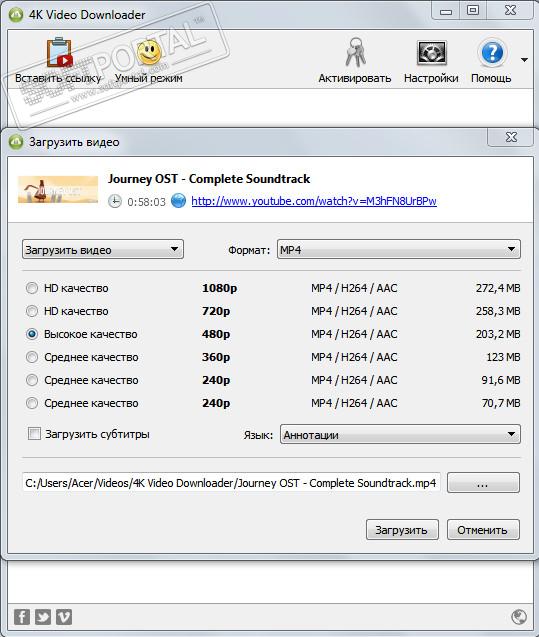Click the 203,2 MB size value
The height and width of the screenshot is (637, 539).
point(498,334)
